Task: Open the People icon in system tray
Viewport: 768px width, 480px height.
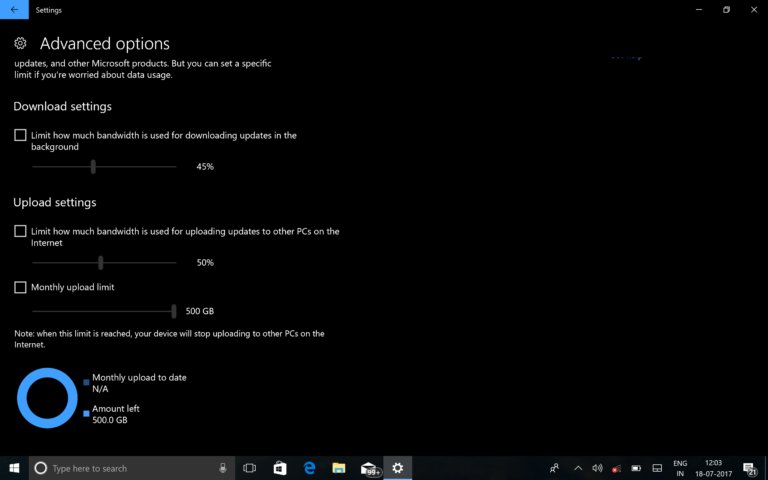Action: point(554,468)
